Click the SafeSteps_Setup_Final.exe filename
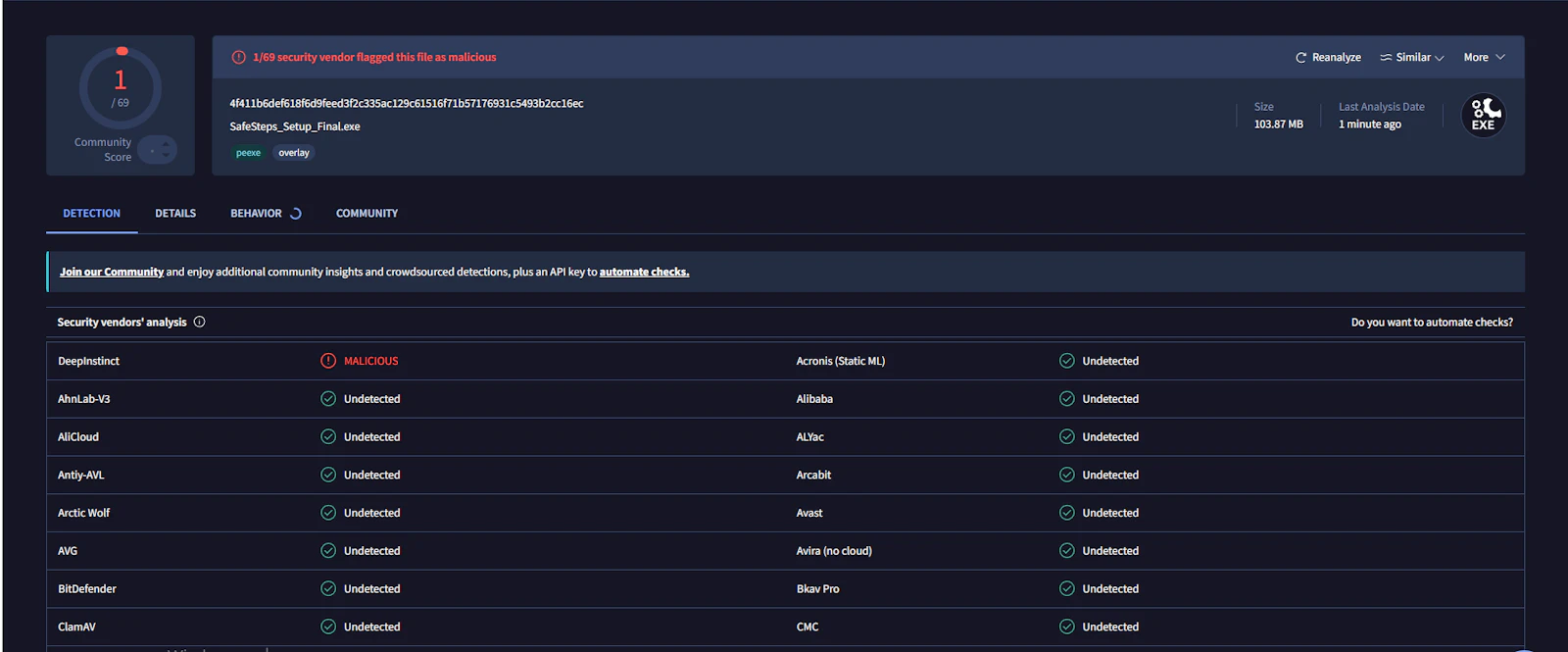This screenshot has height=652, width=1568. pyautogui.click(x=295, y=126)
